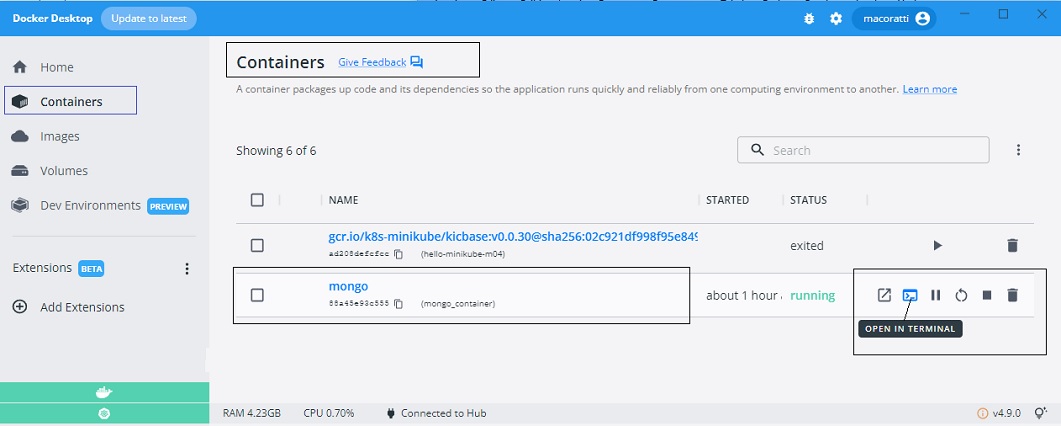
Task: Pause the mongo container
Action: [936, 295]
